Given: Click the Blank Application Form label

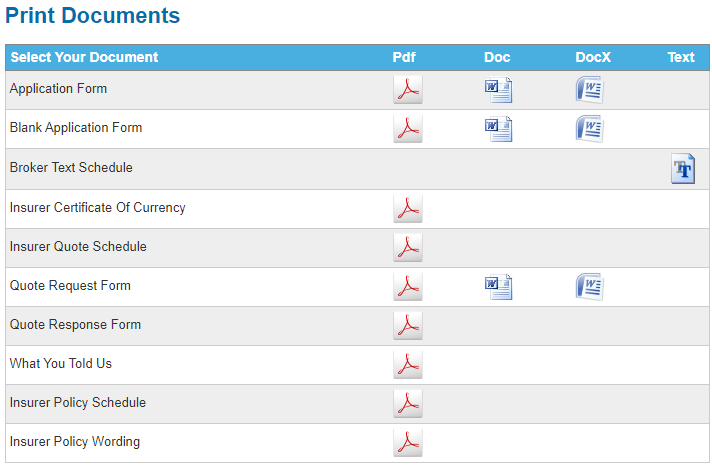Looking at the screenshot, I should pos(76,127).
